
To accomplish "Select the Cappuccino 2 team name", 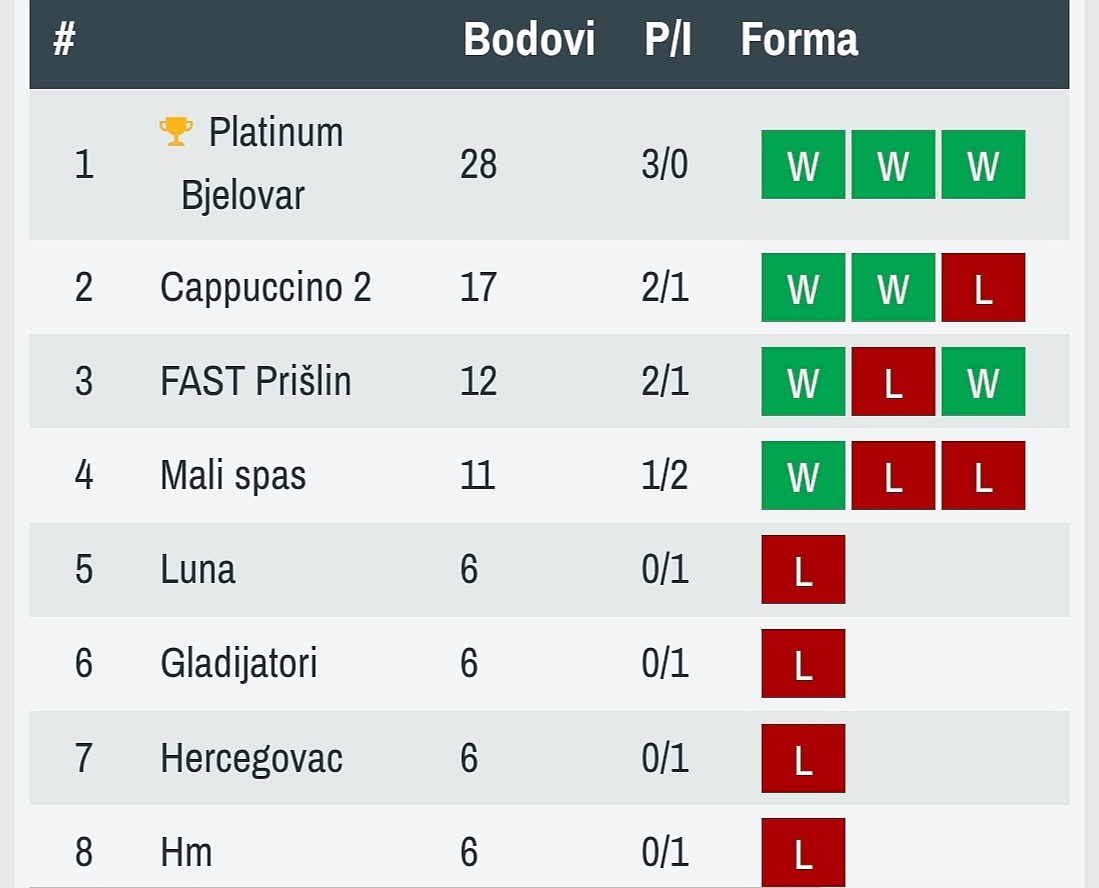I will [266, 287].
